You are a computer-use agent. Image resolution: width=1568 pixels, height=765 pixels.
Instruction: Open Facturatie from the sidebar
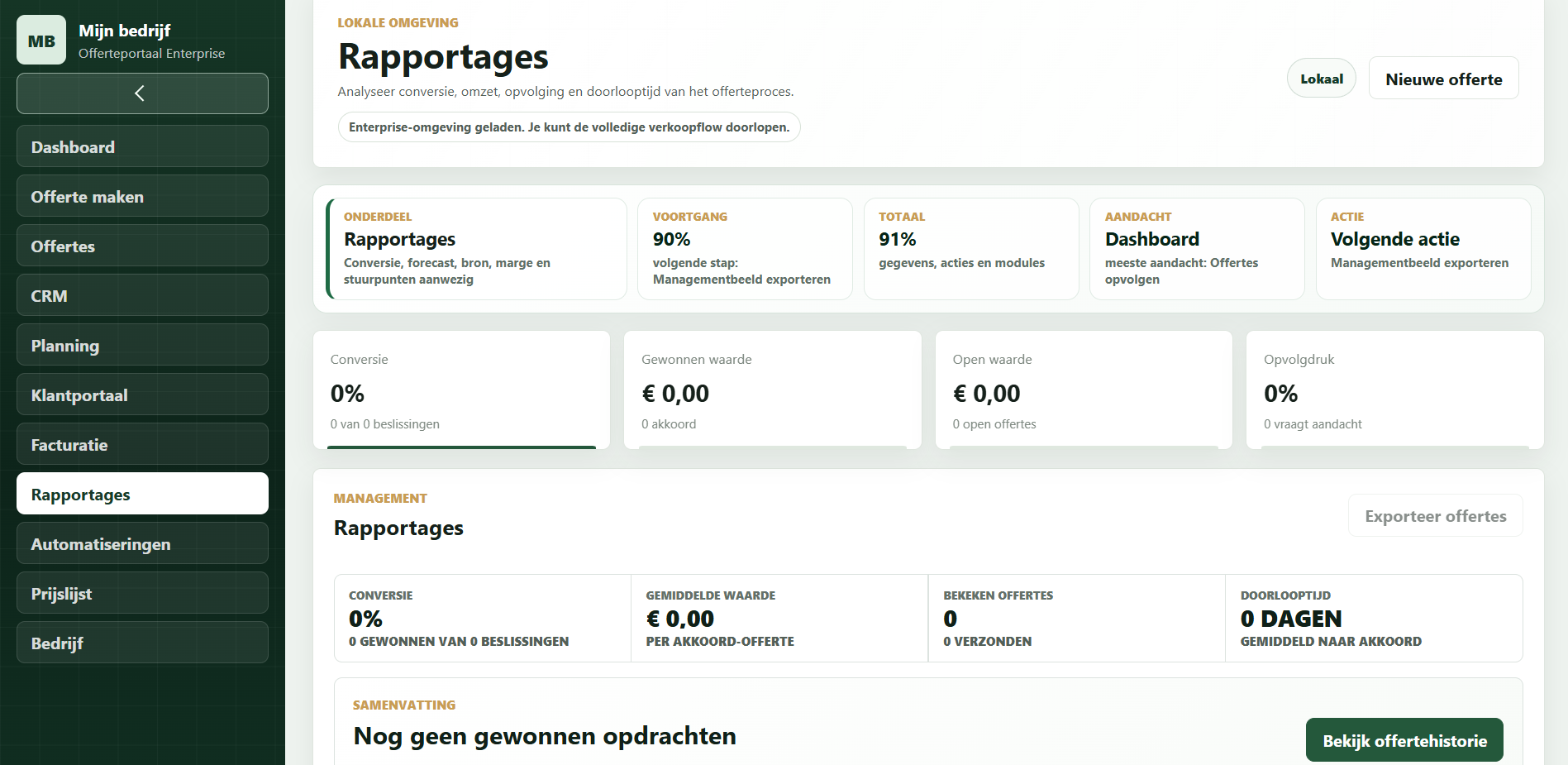point(142,444)
